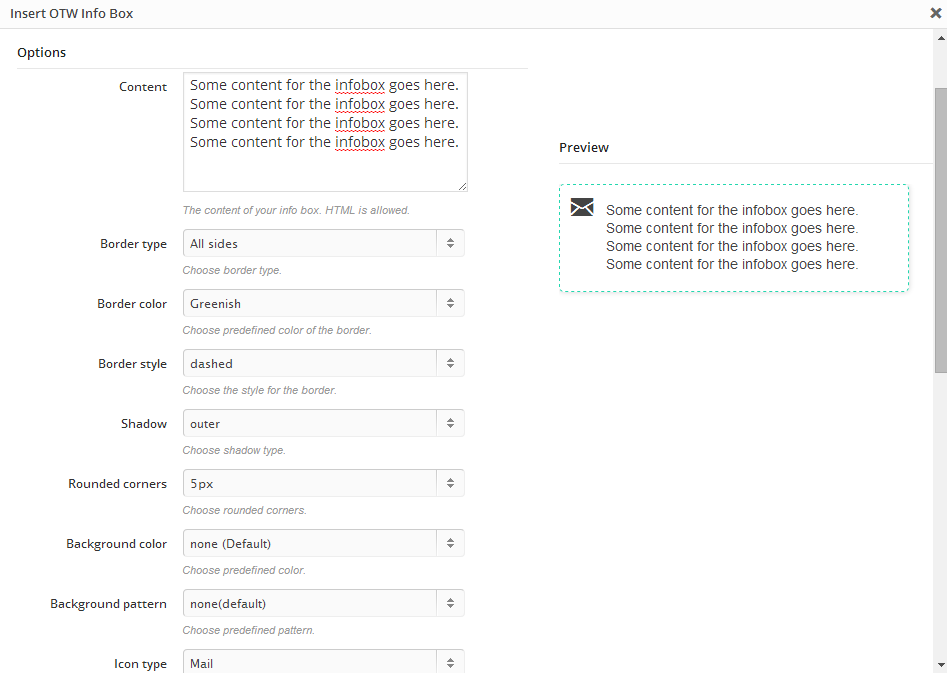Click the mail envelope icon in preview
This screenshot has width=947, height=673.
click(582, 207)
